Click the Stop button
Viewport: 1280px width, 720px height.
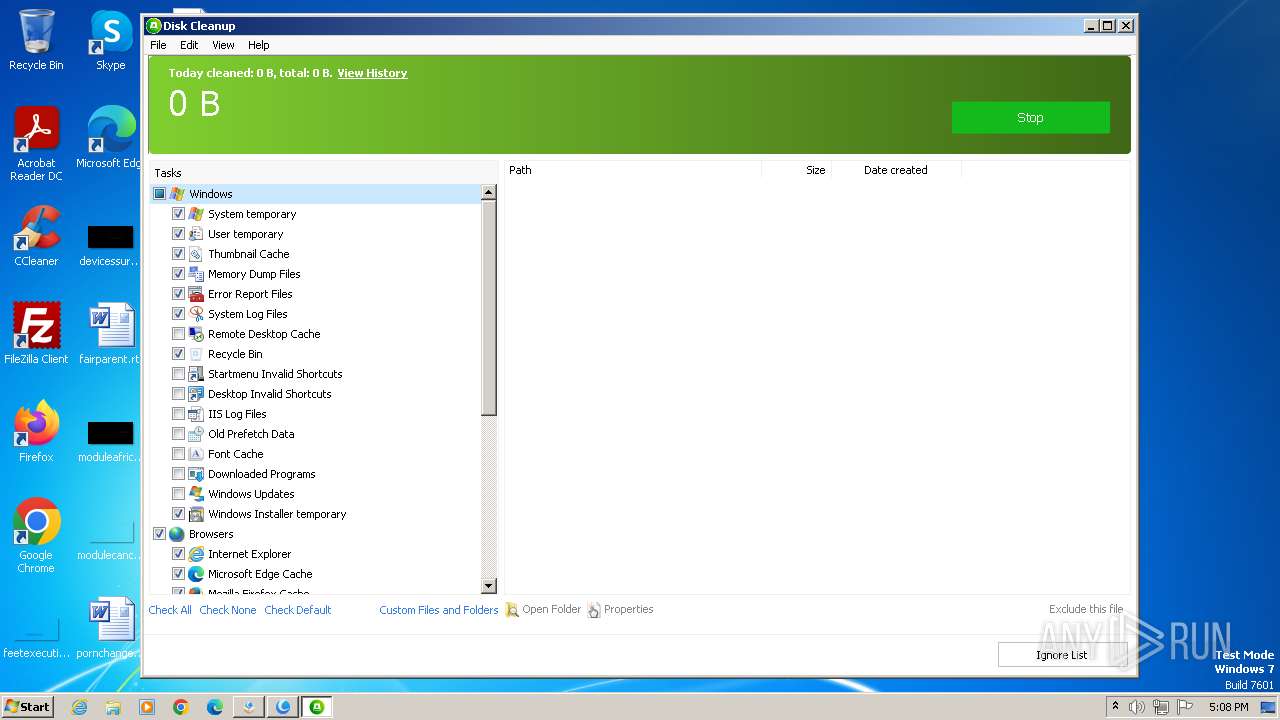1030,117
